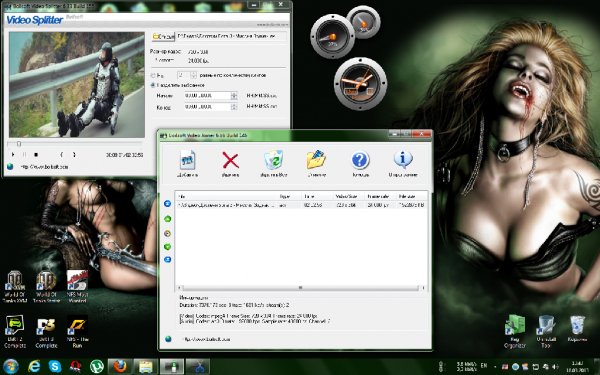Click the globe icon in Video Joiner footer
This screenshot has height=375, width=600.
pyautogui.click(x=168, y=339)
